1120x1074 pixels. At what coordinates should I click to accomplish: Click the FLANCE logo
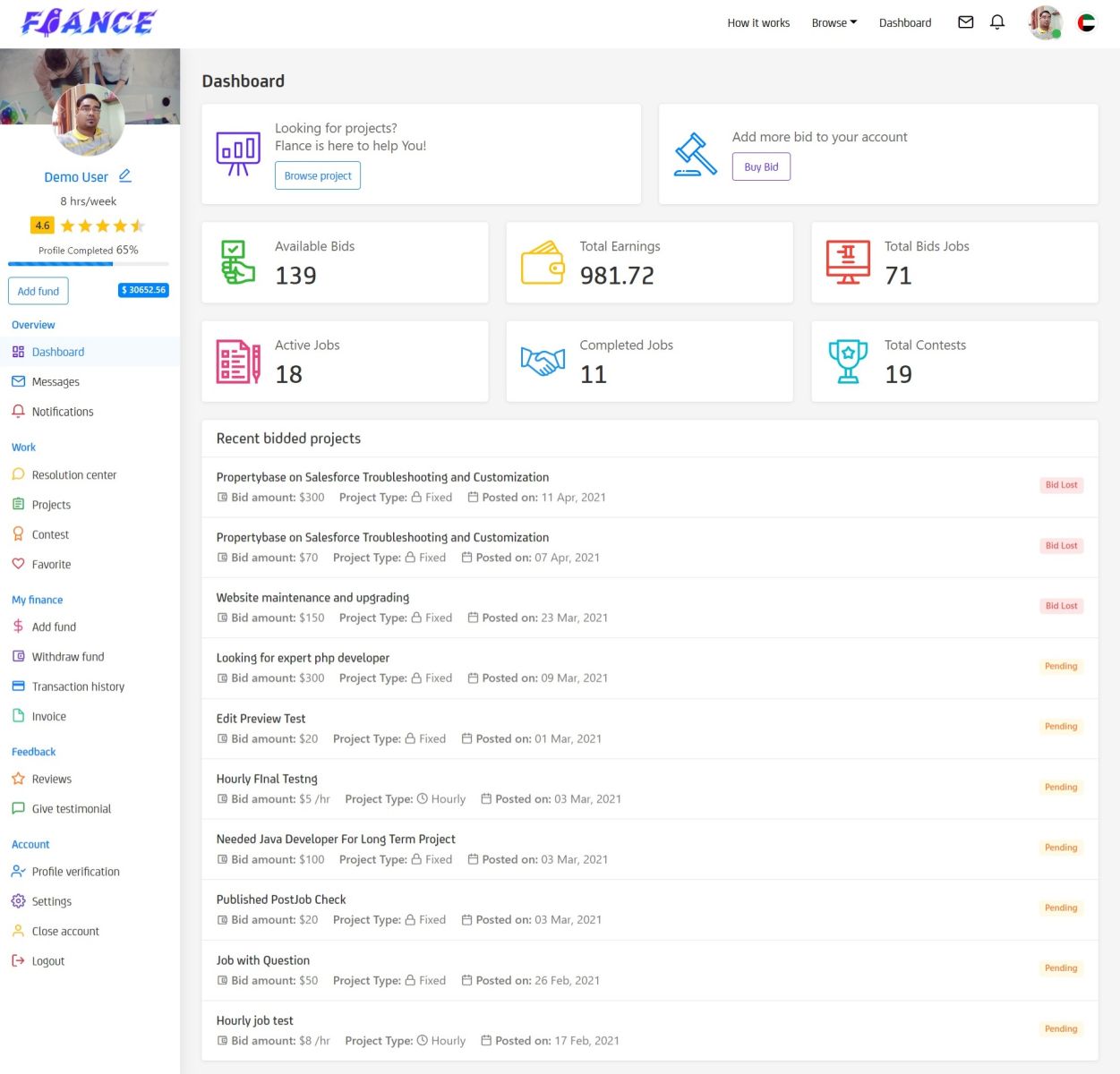[x=89, y=22]
